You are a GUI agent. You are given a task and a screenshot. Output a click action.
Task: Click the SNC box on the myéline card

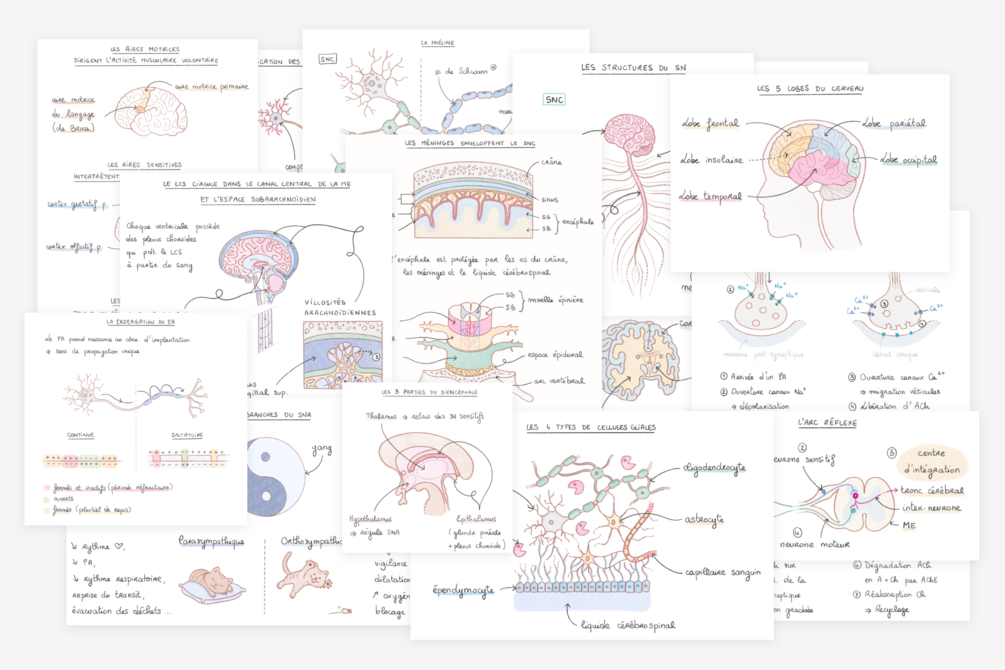(327, 59)
